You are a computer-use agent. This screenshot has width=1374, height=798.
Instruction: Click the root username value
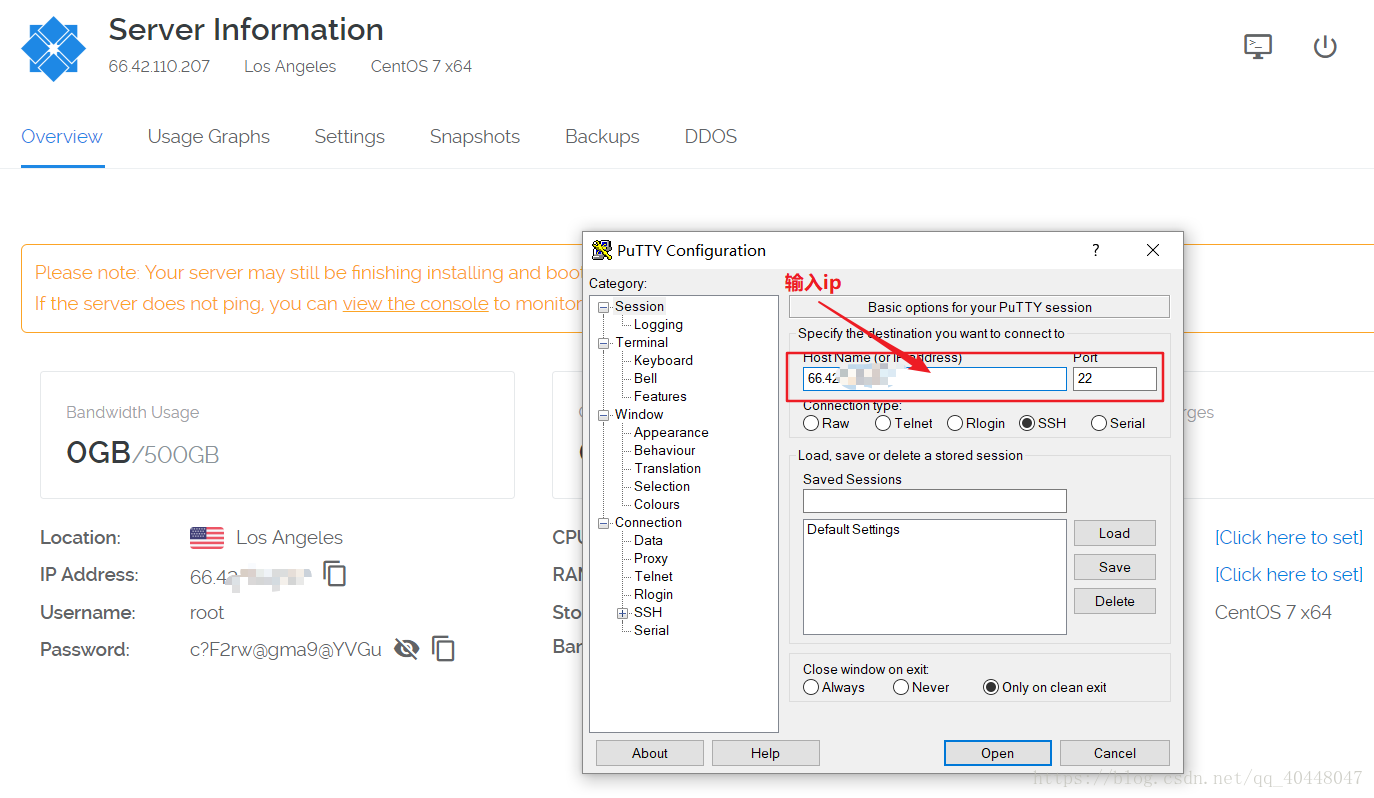[x=207, y=613]
